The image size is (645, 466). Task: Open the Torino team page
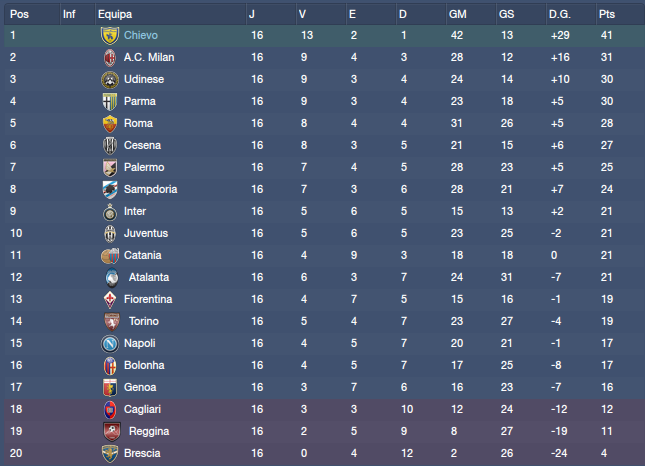pos(144,321)
